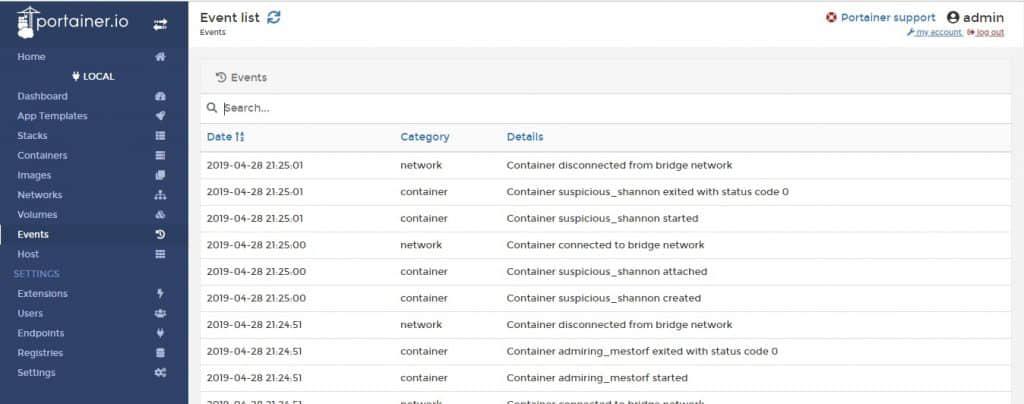
Task: Click the Registries database icon
Action: (160, 353)
